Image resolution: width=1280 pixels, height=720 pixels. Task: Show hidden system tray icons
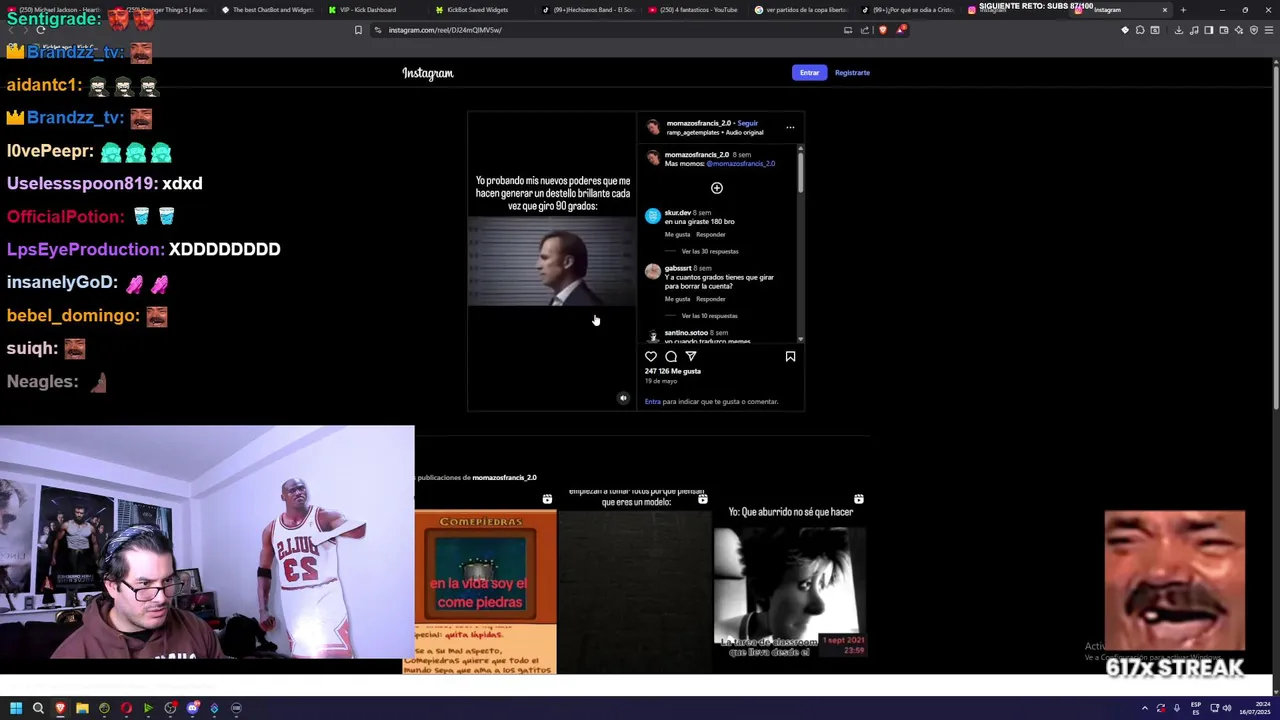pyautogui.click(x=1144, y=708)
